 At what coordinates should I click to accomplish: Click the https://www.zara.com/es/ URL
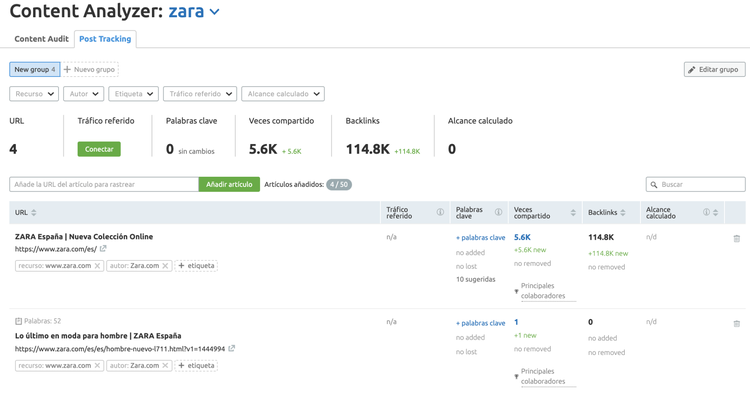pyautogui.click(x=56, y=249)
